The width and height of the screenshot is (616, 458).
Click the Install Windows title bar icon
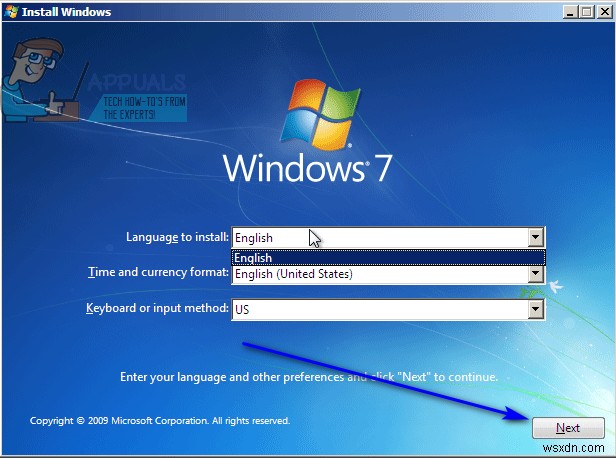(x=11, y=11)
